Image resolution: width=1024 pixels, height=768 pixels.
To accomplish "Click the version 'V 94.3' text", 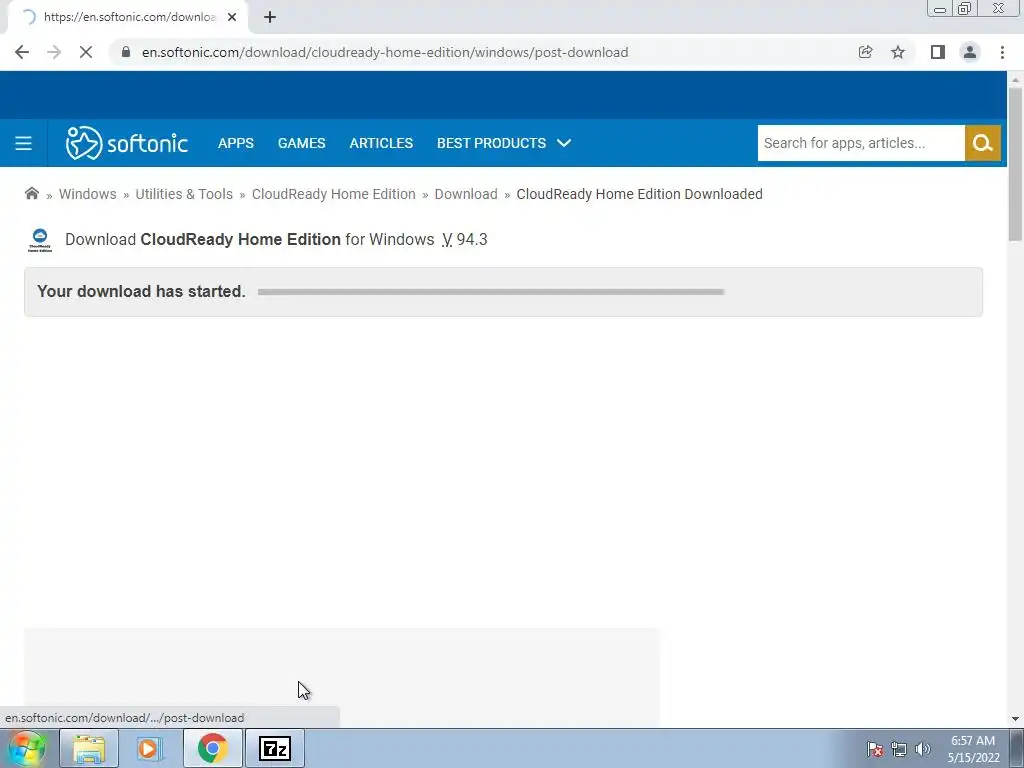I will [464, 240].
